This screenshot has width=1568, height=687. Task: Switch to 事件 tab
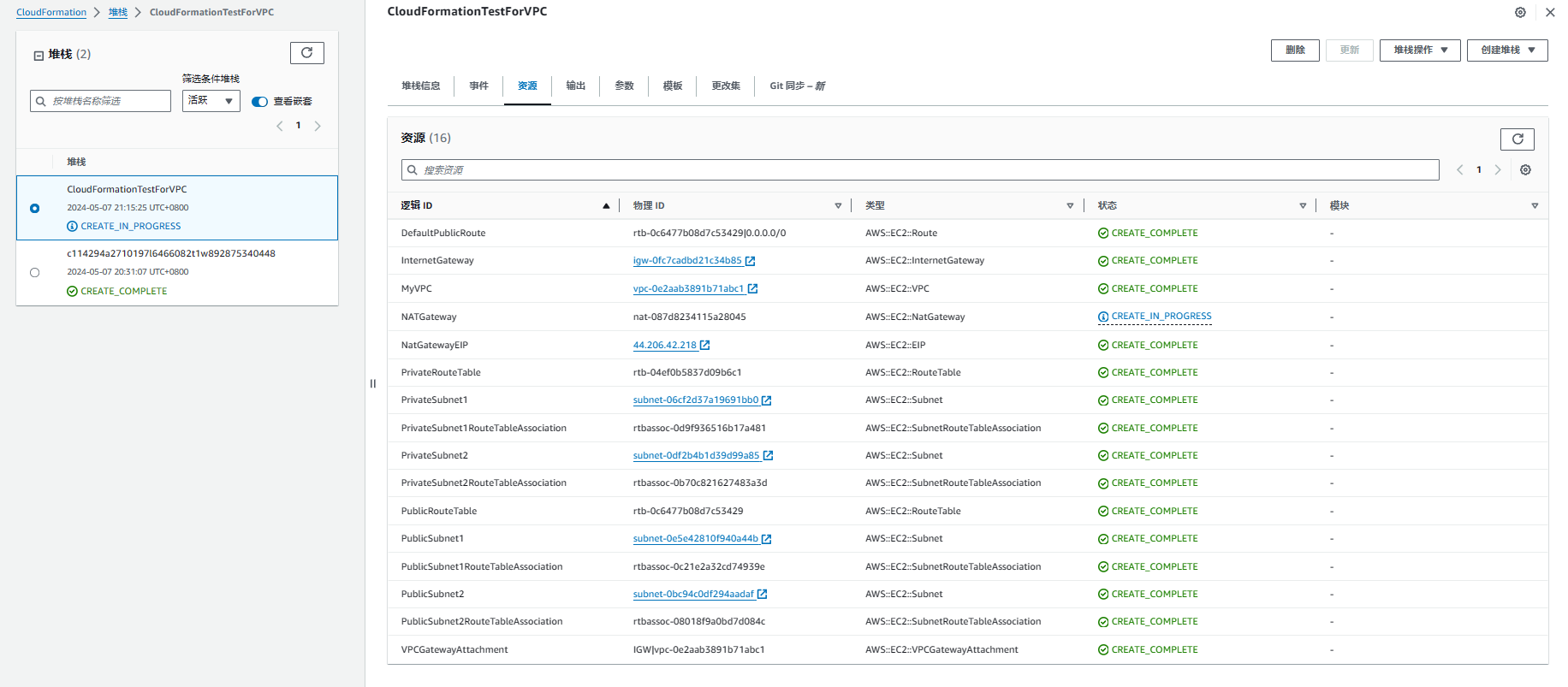click(478, 86)
